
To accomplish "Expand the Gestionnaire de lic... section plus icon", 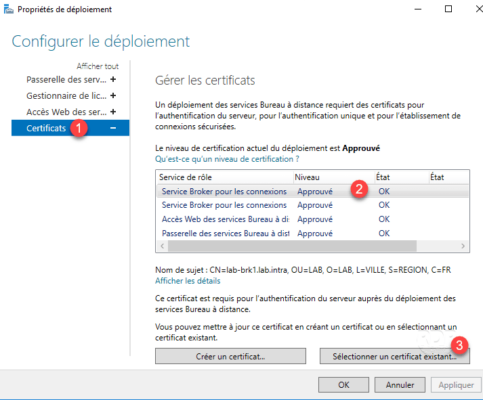I will 113,96.
